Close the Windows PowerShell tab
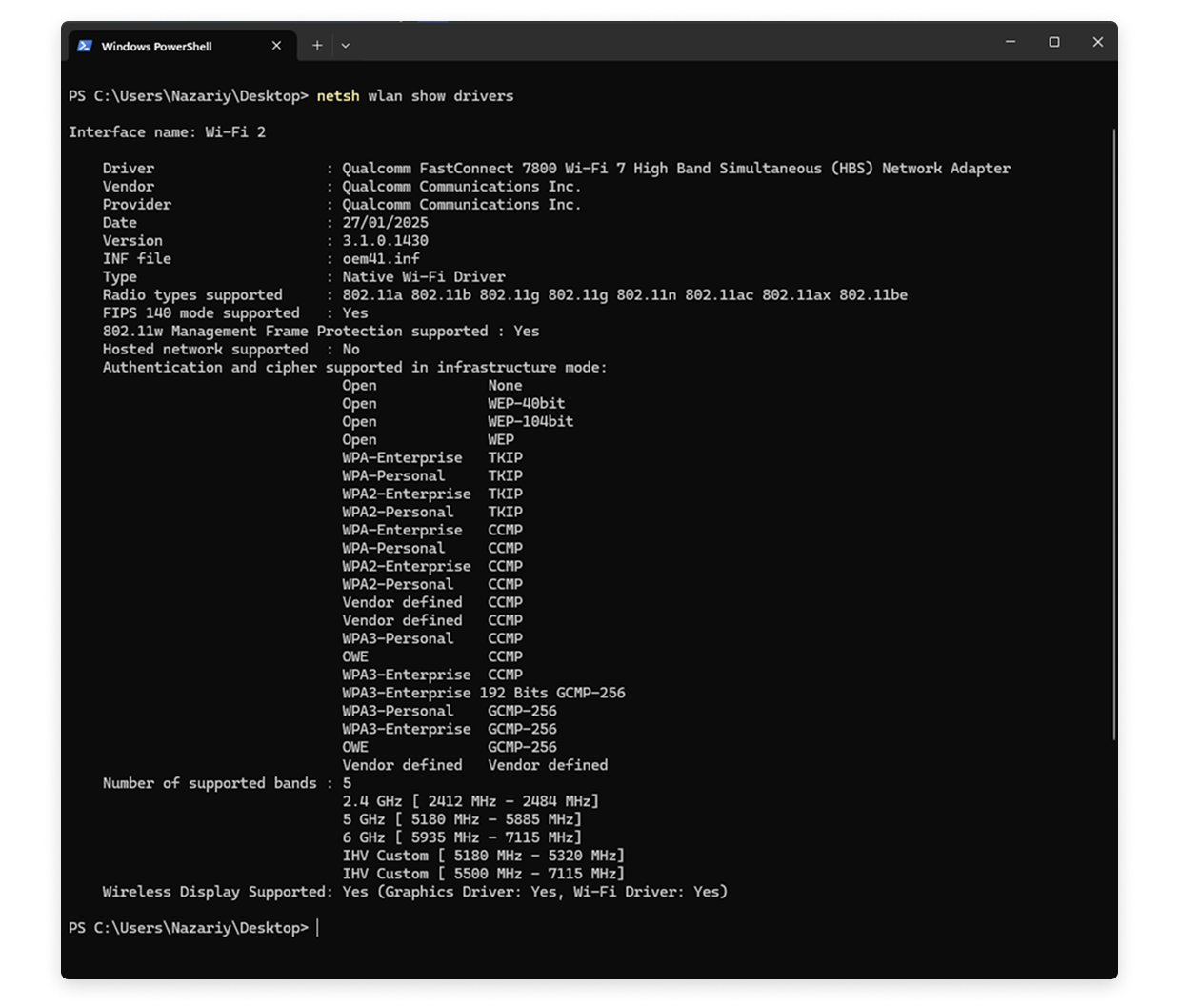 point(276,45)
